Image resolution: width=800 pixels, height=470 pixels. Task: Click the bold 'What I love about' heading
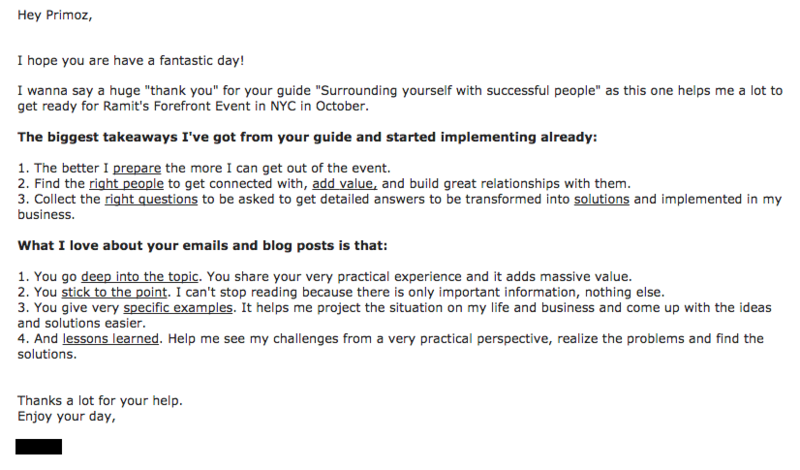click(203, 245)
